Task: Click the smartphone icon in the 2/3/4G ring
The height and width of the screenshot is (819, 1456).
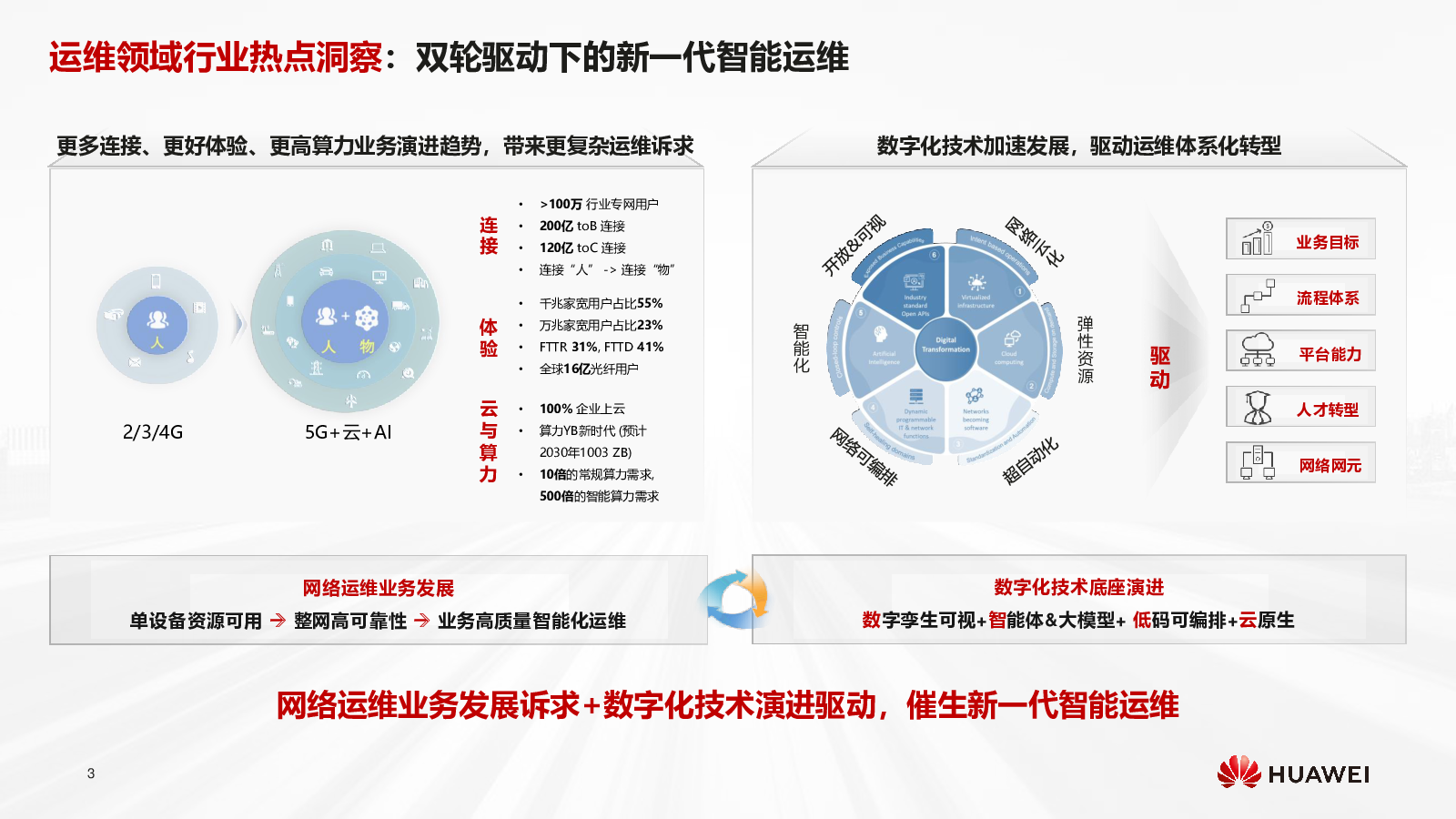Action: pos(157,280)
